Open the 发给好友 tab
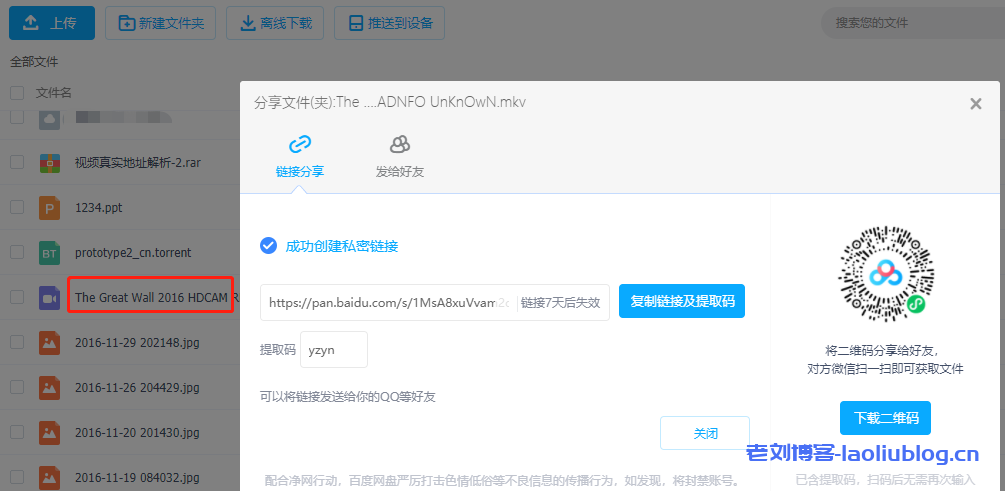This screenshot has height=491, width=1005. [400, 157]
